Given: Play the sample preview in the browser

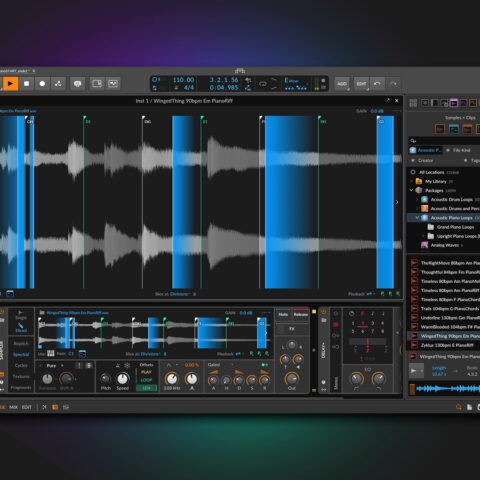Looking at the screenshot, I should point(415,371).
